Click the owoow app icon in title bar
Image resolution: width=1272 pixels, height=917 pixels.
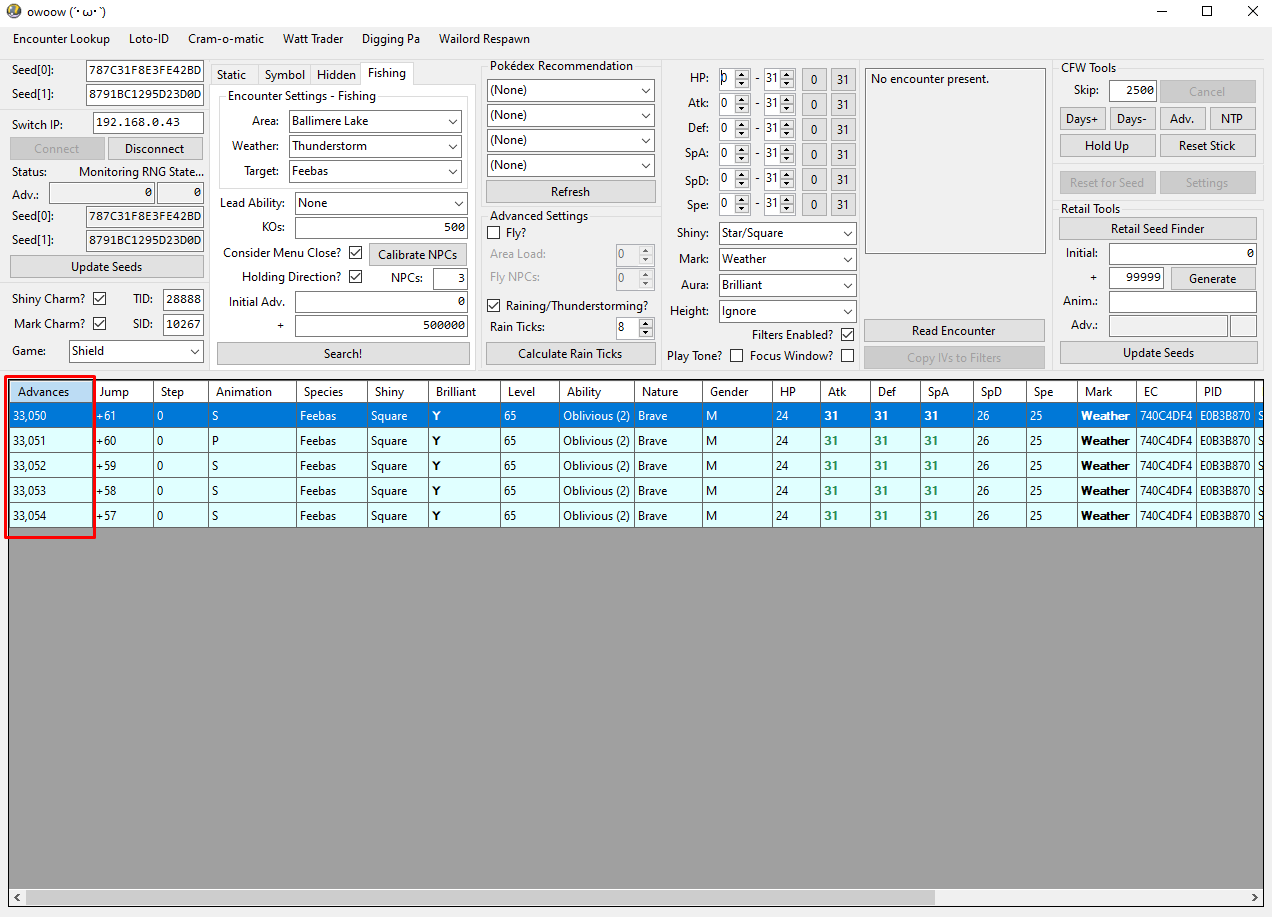tap(14, 11)
